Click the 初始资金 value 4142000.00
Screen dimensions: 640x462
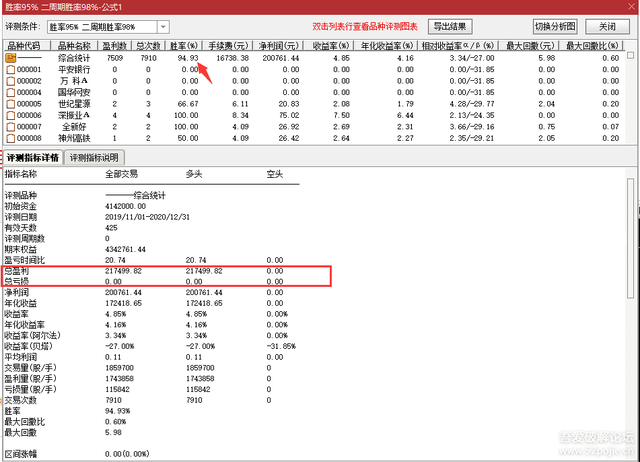pos(125,207)
